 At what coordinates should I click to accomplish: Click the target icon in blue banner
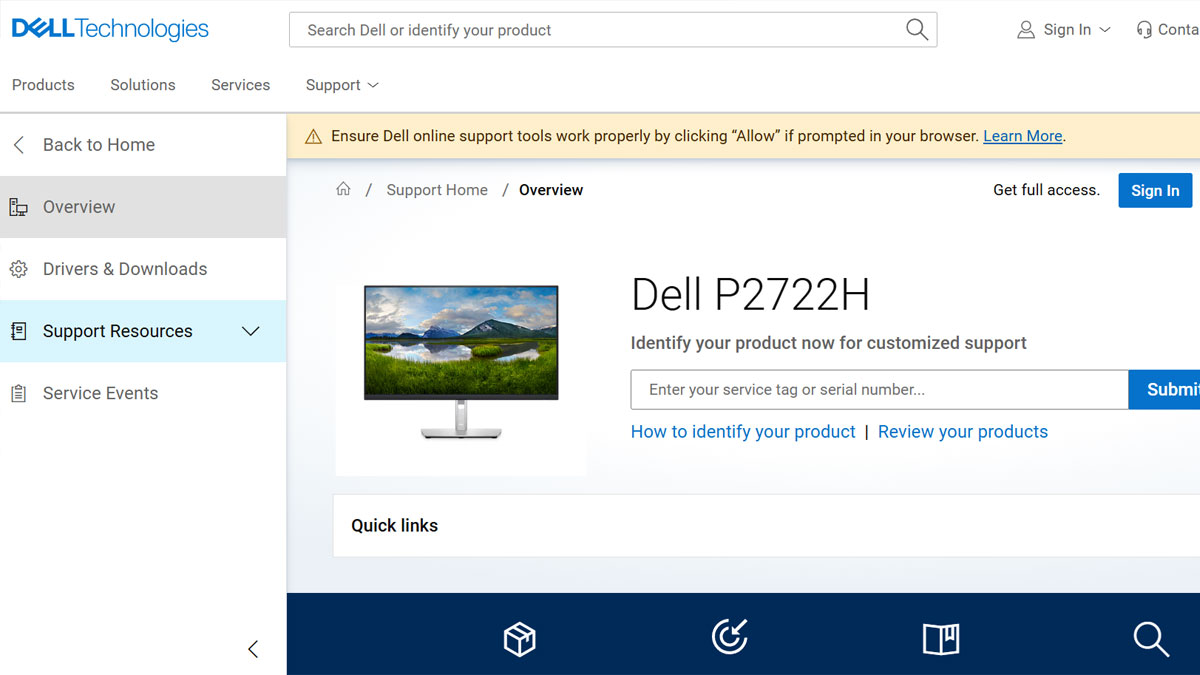click(x=730, y=637)
